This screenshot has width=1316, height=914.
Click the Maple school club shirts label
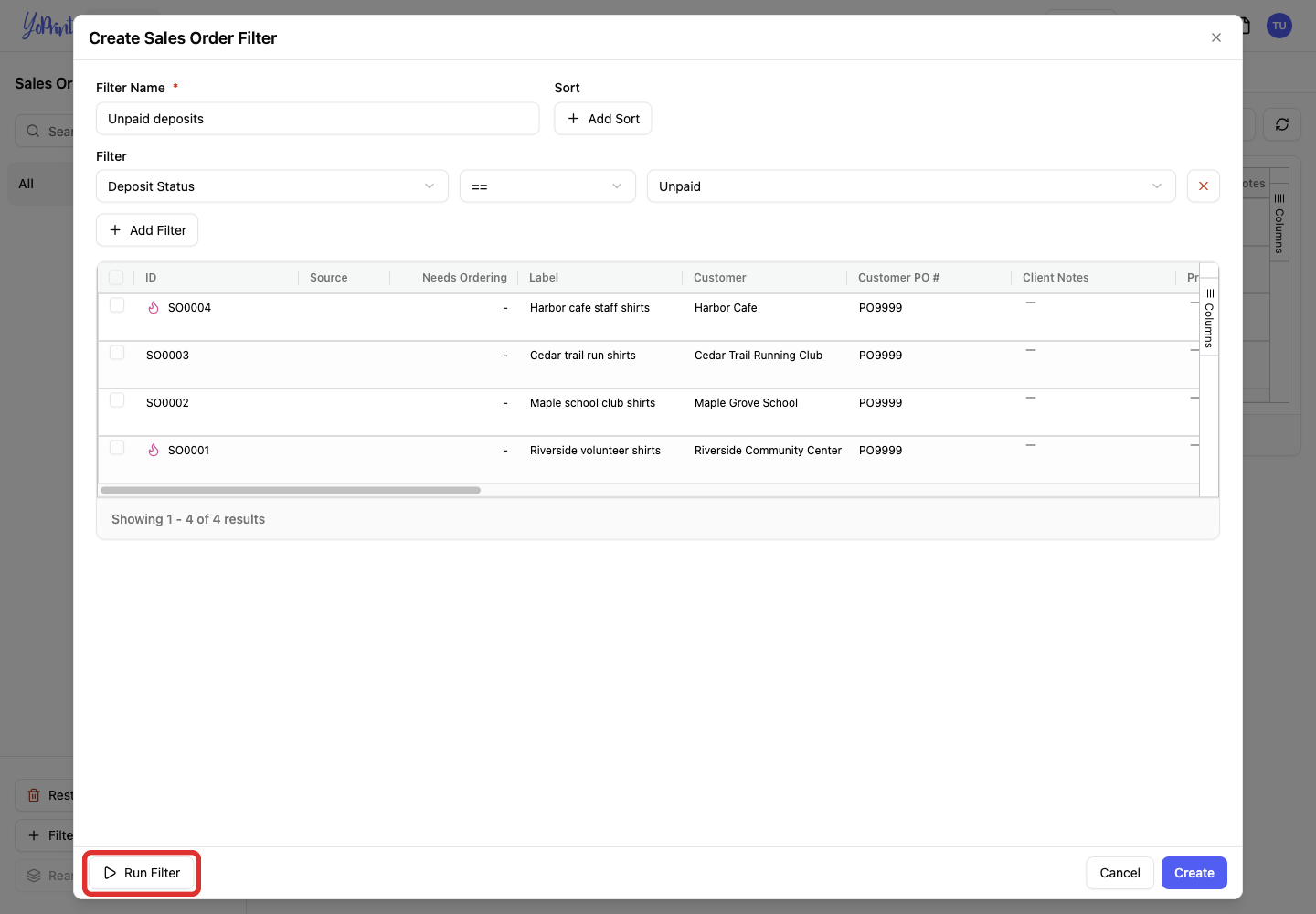coord(592,403)
